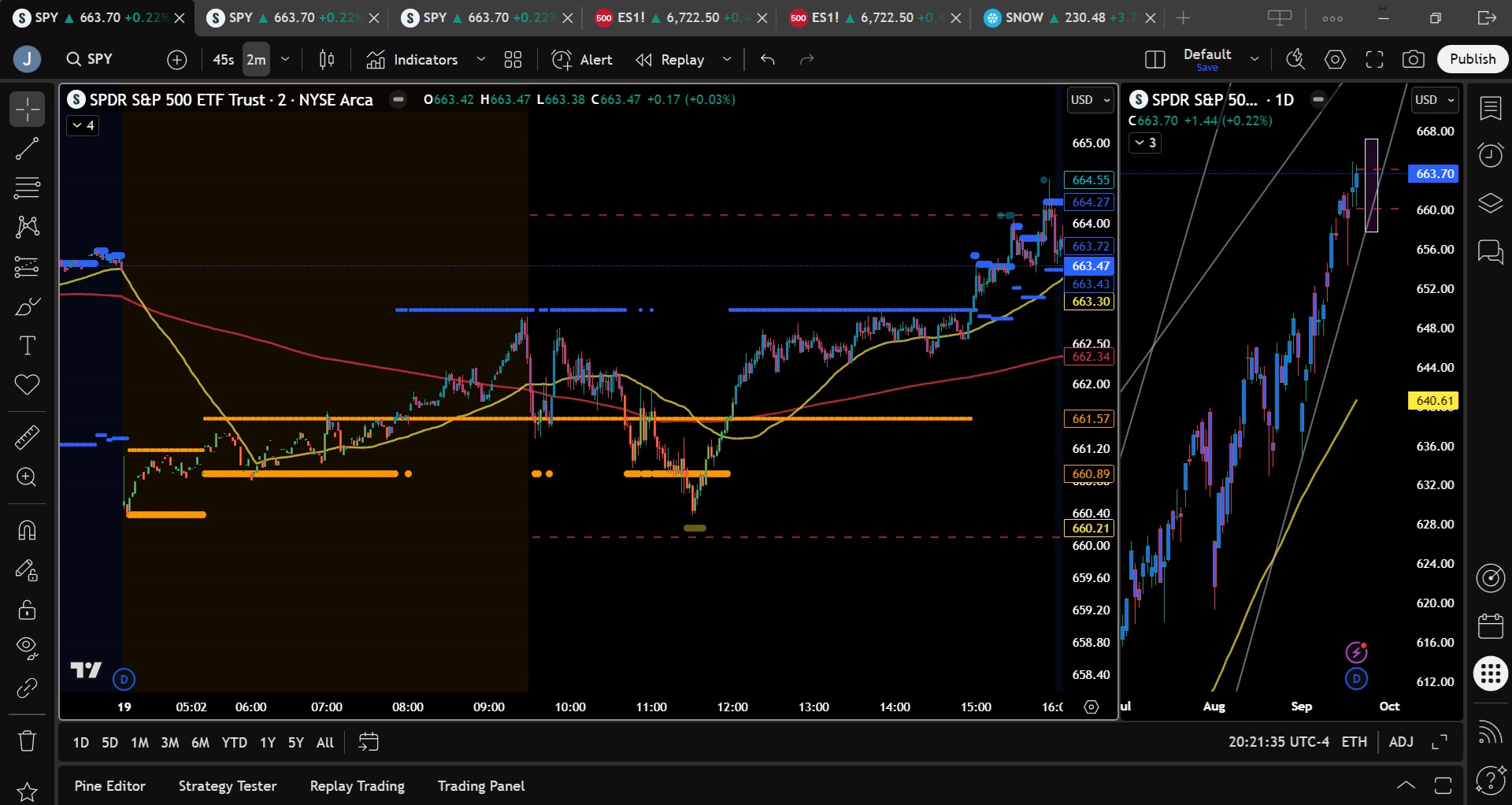1512x805 pixels.
Task: Collapse the 2m chart's indicator legend (4)
Action: pos(83,125)
